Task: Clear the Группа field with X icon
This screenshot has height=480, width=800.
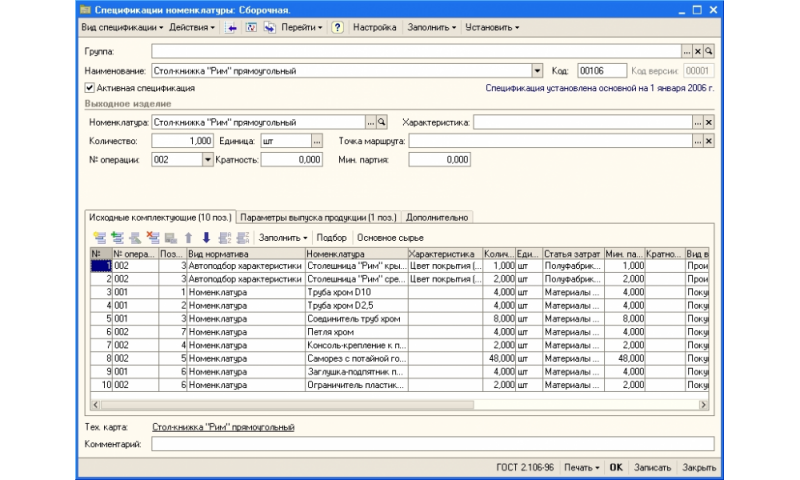Action: click(698, 50)
